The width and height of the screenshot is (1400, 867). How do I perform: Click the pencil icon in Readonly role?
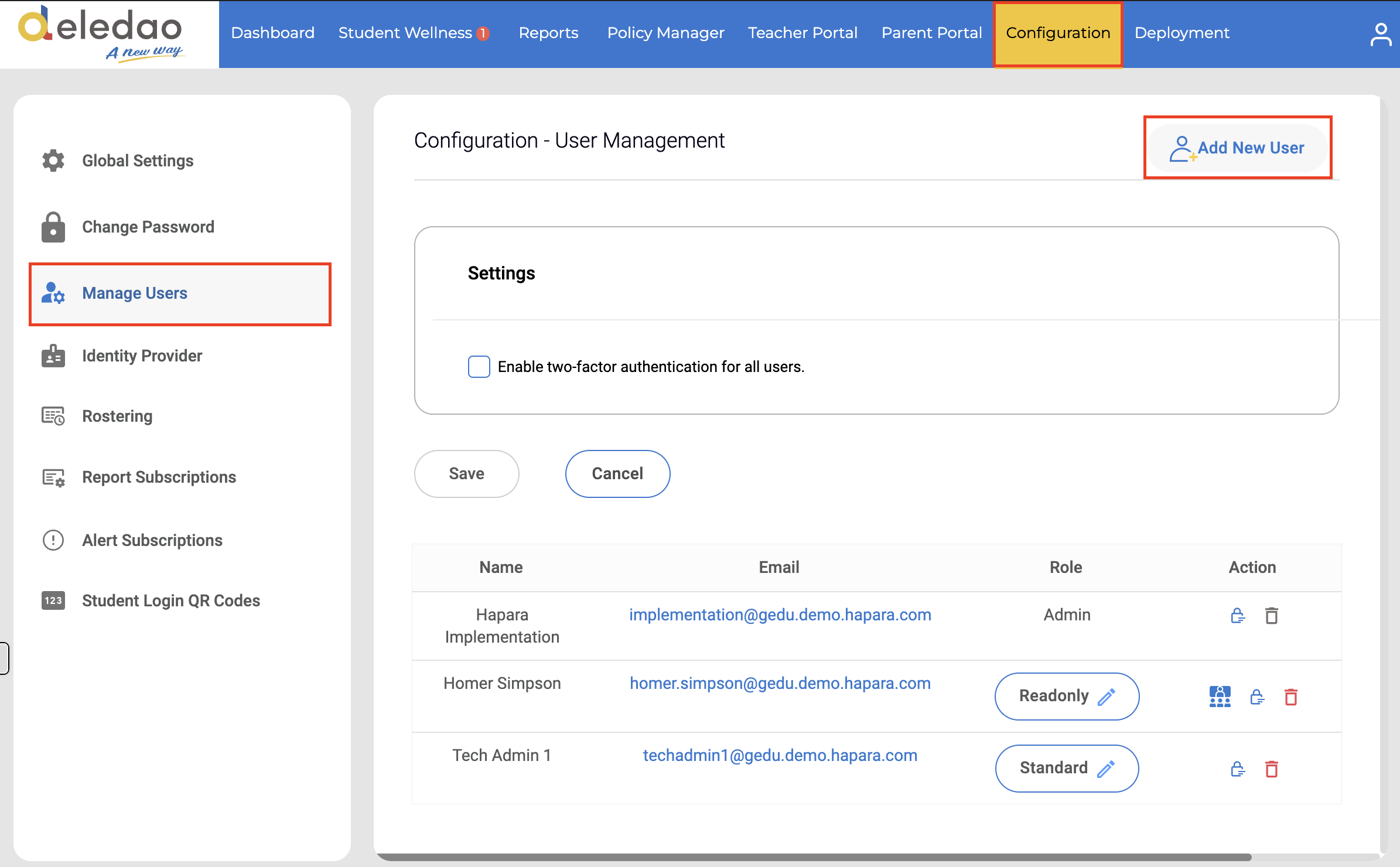coord(1107,697)
